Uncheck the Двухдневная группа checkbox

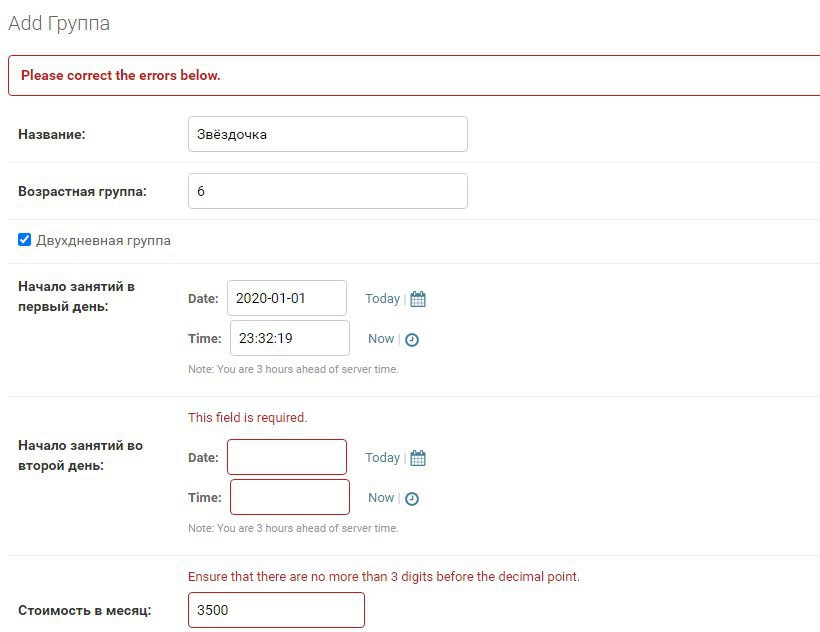pos(25,240)
